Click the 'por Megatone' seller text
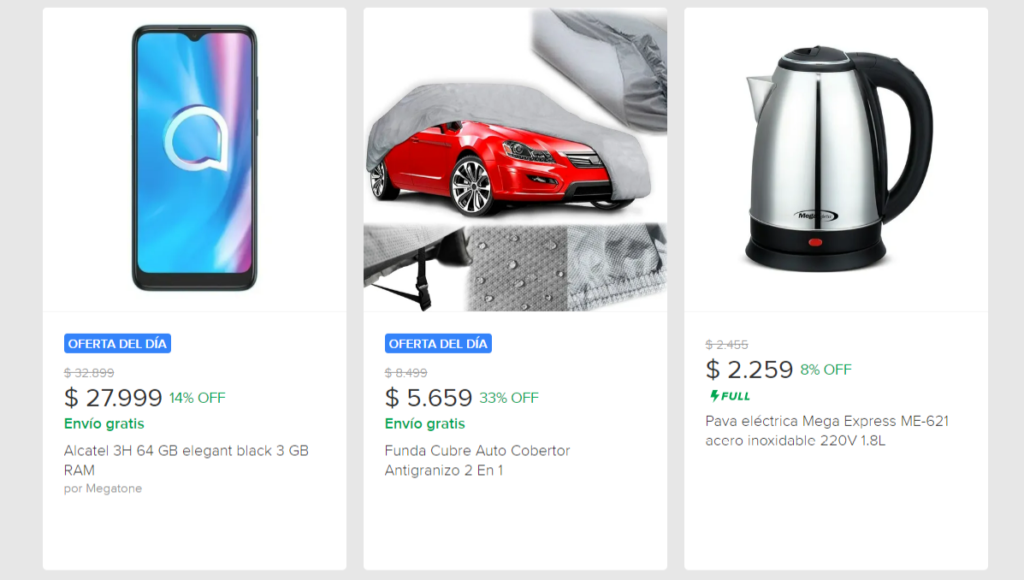The width and height of the screenshot is (1024, 580). coord(103,489)
